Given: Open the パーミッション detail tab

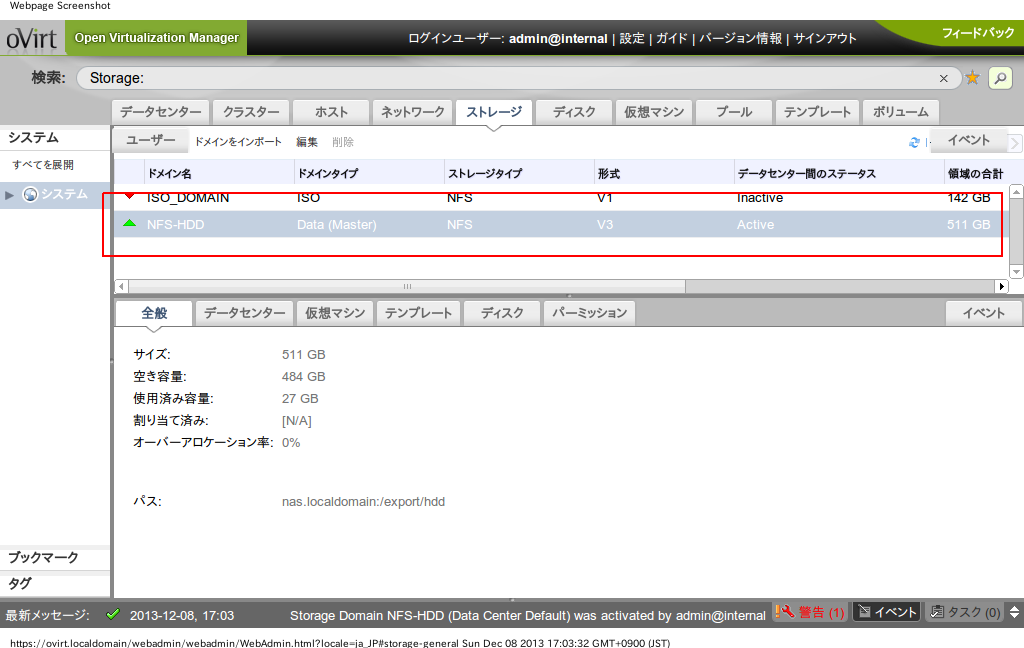Looking at the screenshot, I should click(x=588, y=312).
